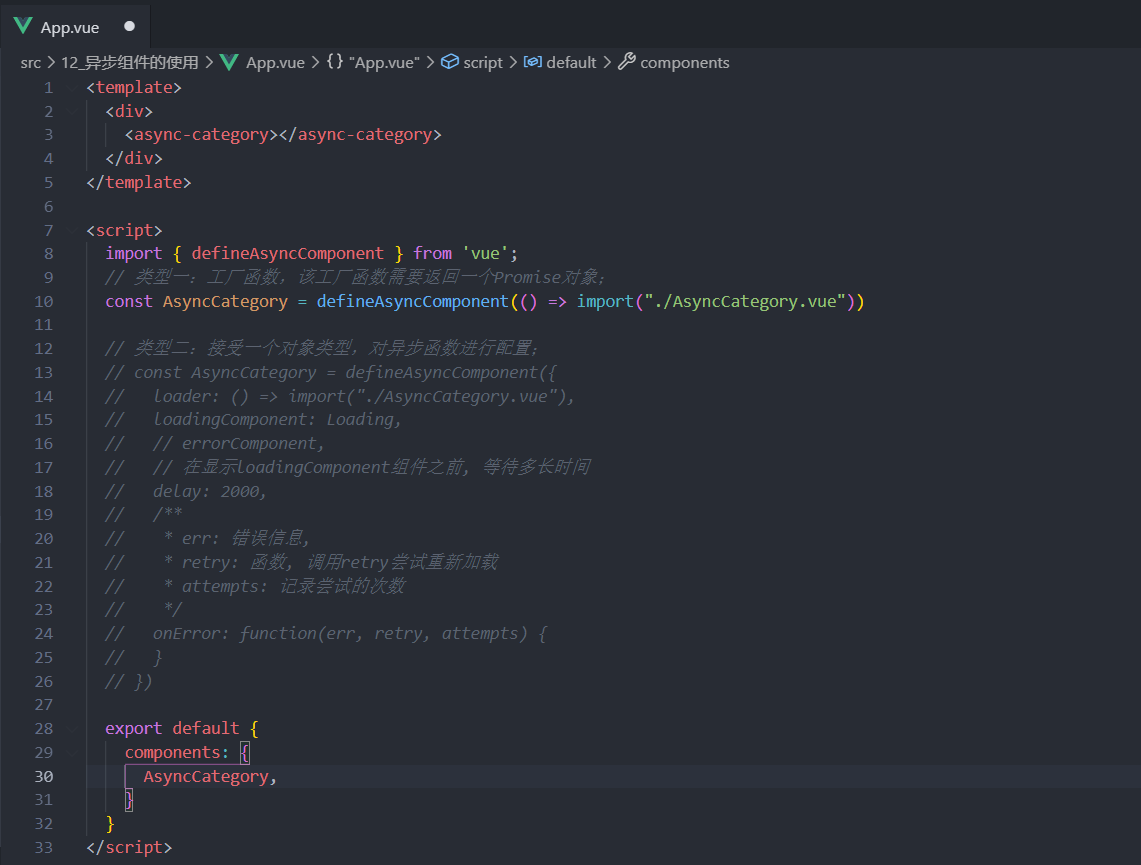
Task: Click the curly-braces symbol before "App.vue" breadcrumb
Action: pos(335,62)
